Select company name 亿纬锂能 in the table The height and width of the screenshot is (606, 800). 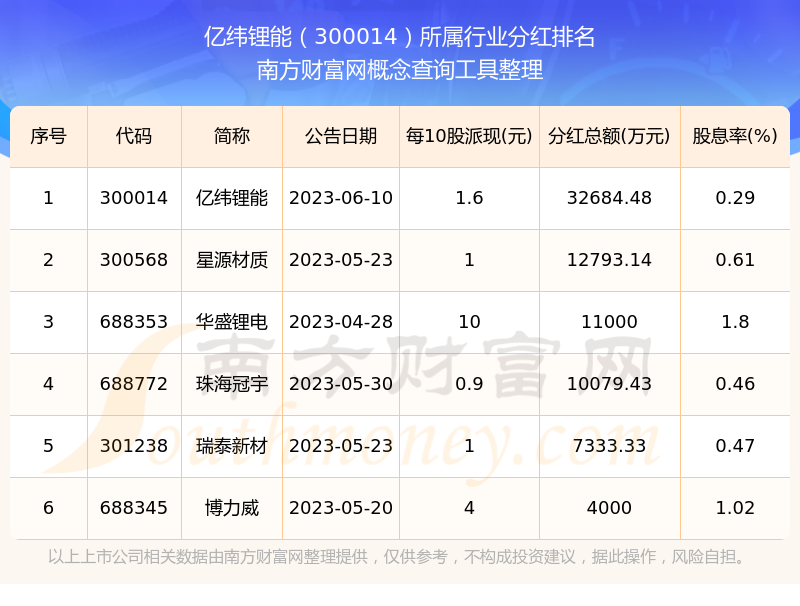coord(232,198)
